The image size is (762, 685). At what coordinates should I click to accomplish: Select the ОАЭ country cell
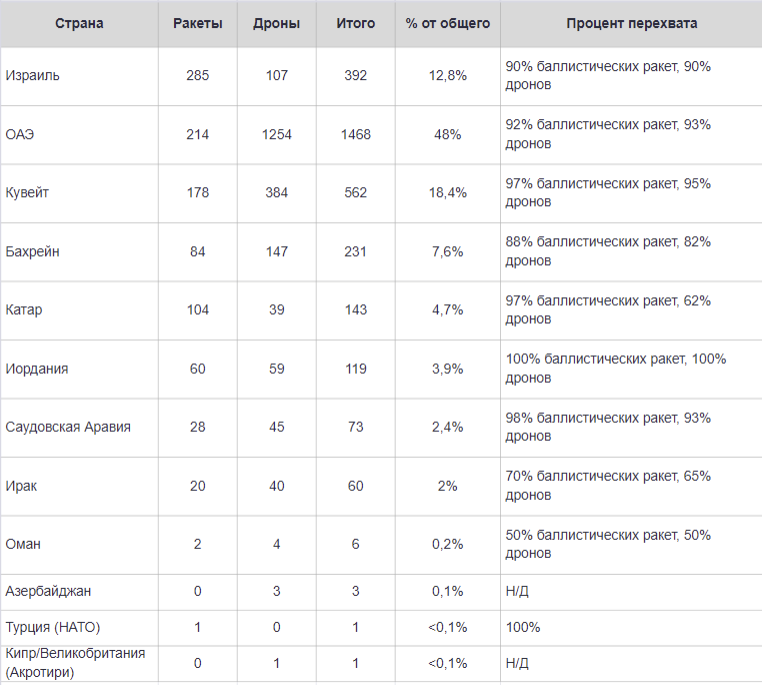click(x=20, y=135)
